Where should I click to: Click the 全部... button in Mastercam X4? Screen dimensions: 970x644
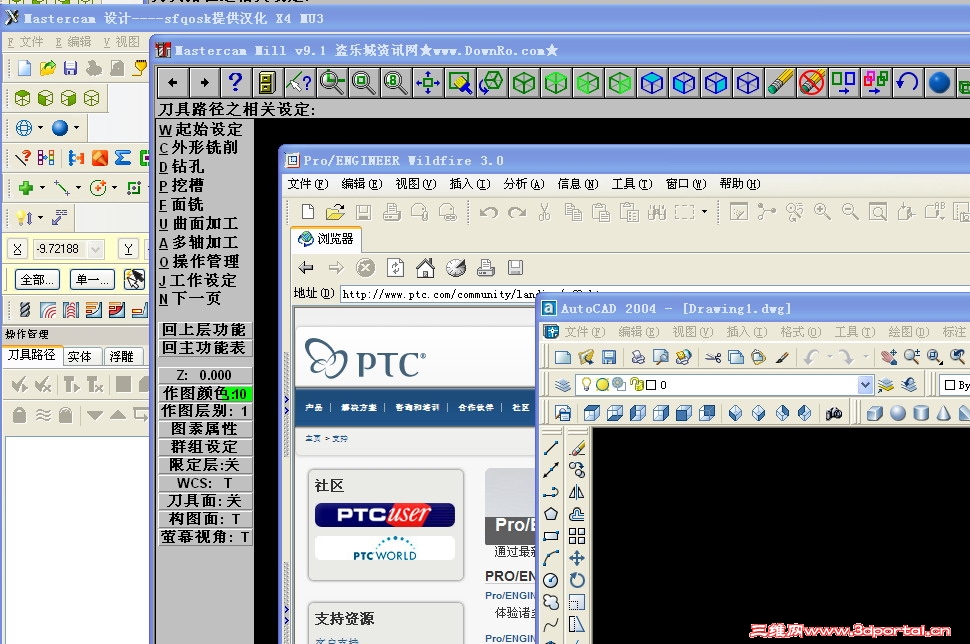(x=37, y=280)
